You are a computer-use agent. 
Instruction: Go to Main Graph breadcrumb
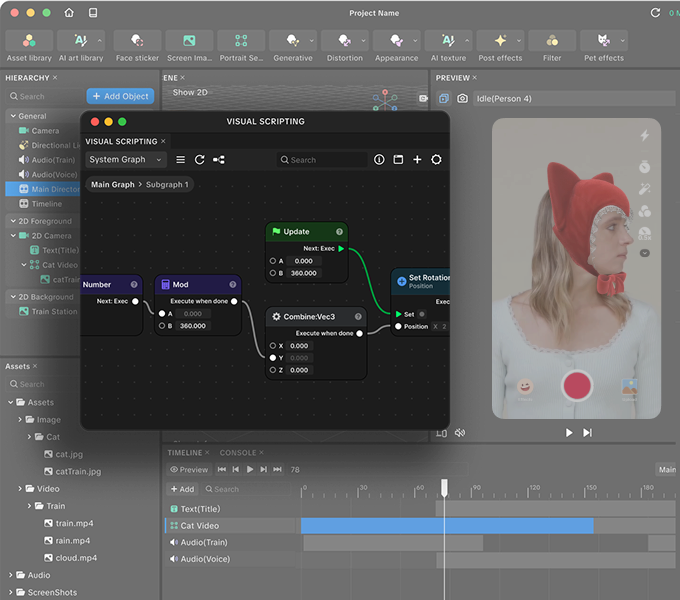pyautogui.click(x=113, y=184)
